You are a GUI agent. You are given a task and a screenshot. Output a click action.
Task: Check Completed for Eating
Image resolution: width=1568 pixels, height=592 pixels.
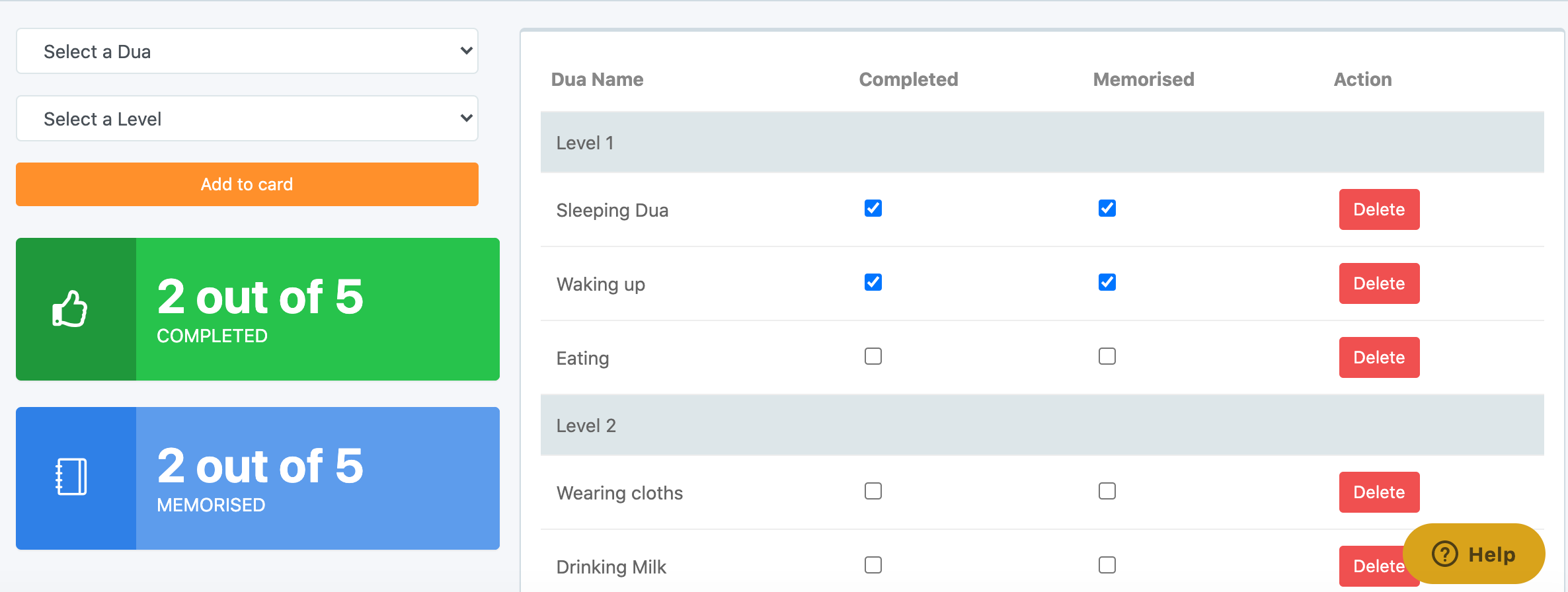tap(873, 357)
